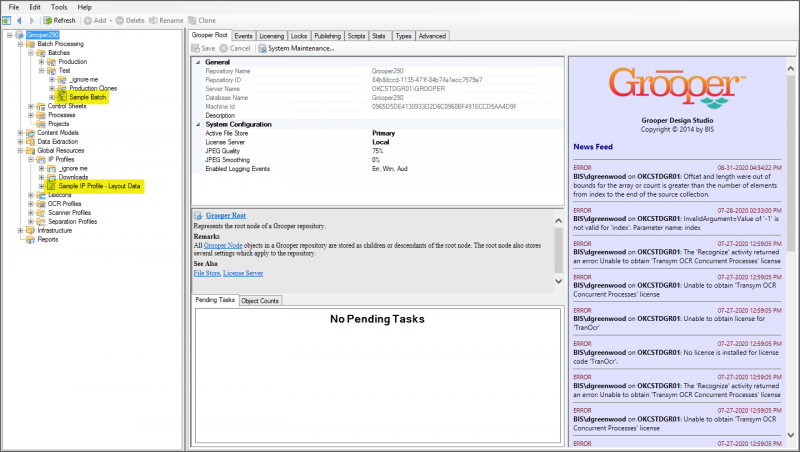This screenshot has height=452, width=800.
Task: Open the File Store link
Action: (207, 273)
